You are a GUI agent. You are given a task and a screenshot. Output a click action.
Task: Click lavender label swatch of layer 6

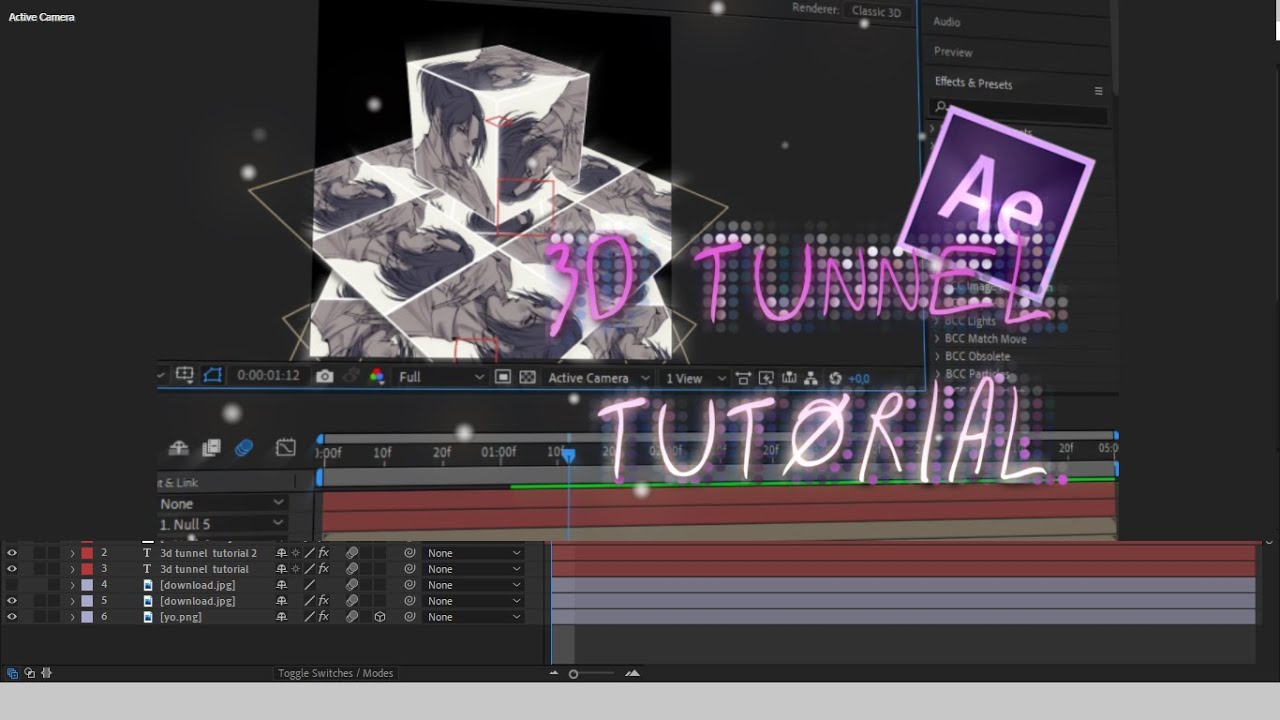[87, 617]
